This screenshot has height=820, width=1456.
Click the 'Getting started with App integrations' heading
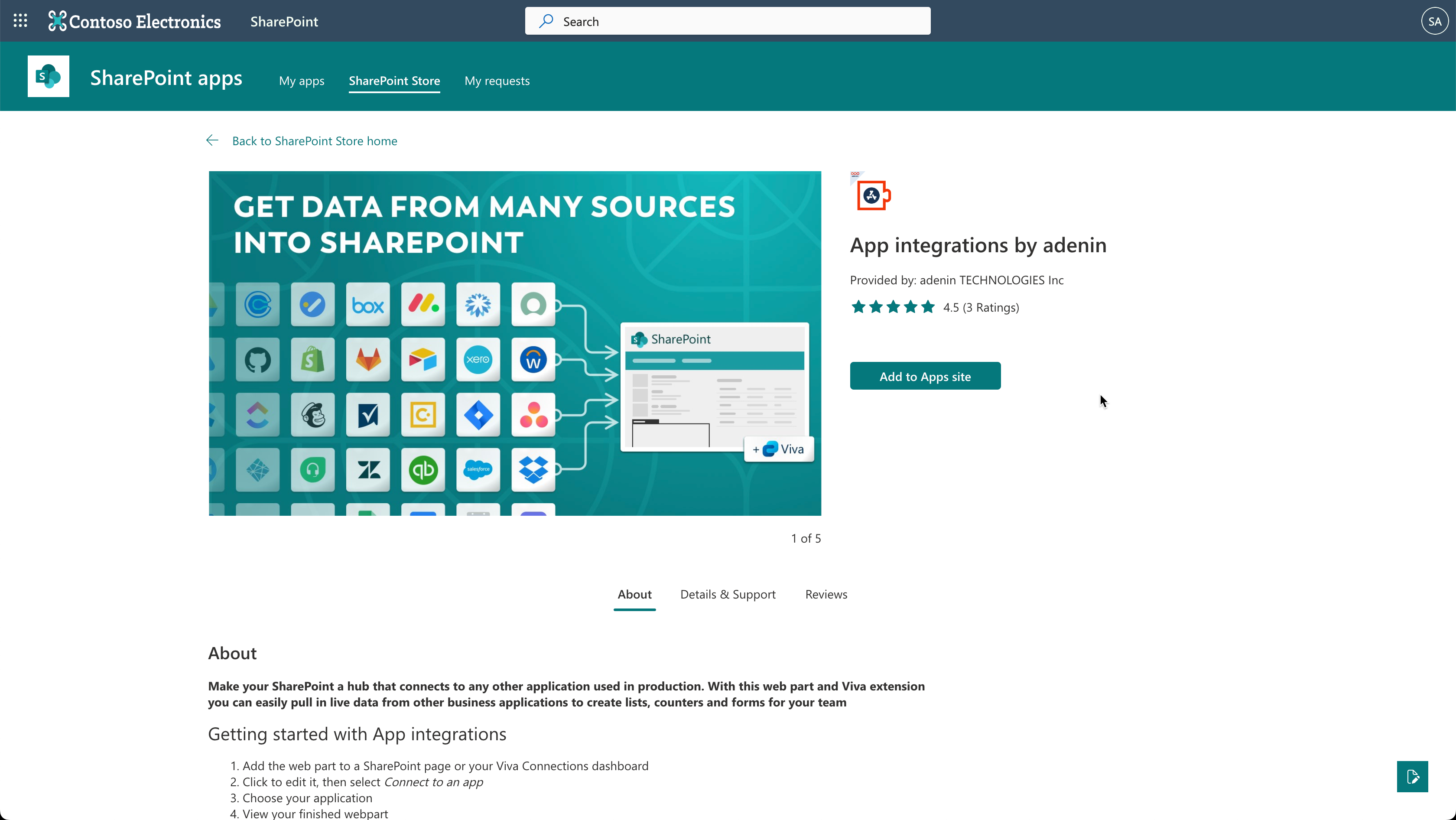[x=357, y=734]
